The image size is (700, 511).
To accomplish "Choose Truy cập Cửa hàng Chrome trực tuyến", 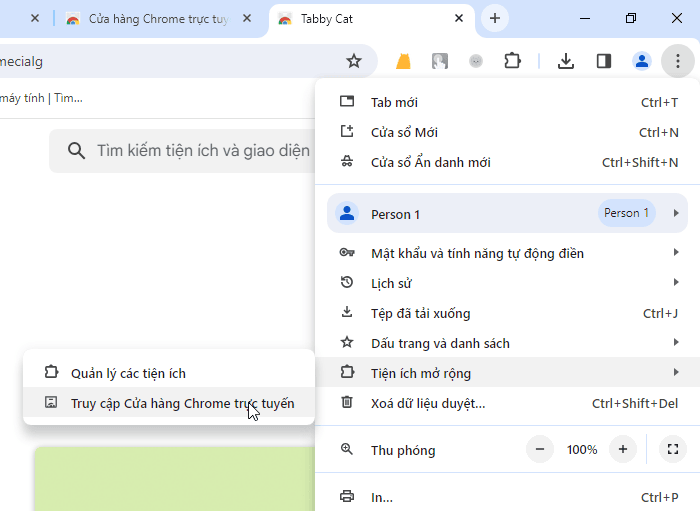I will click(169, 403).
